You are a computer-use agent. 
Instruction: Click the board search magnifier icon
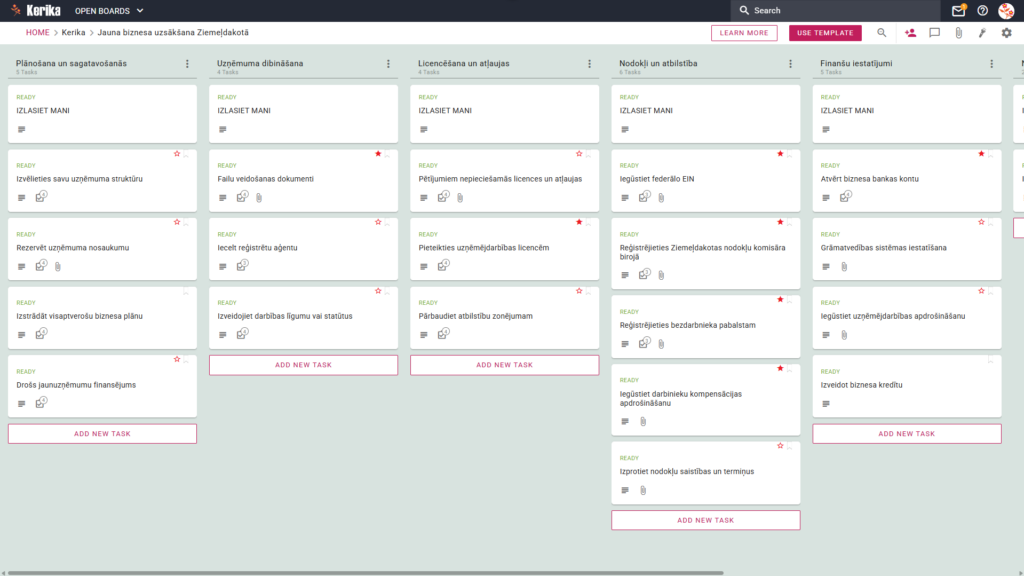coord(882,33)
